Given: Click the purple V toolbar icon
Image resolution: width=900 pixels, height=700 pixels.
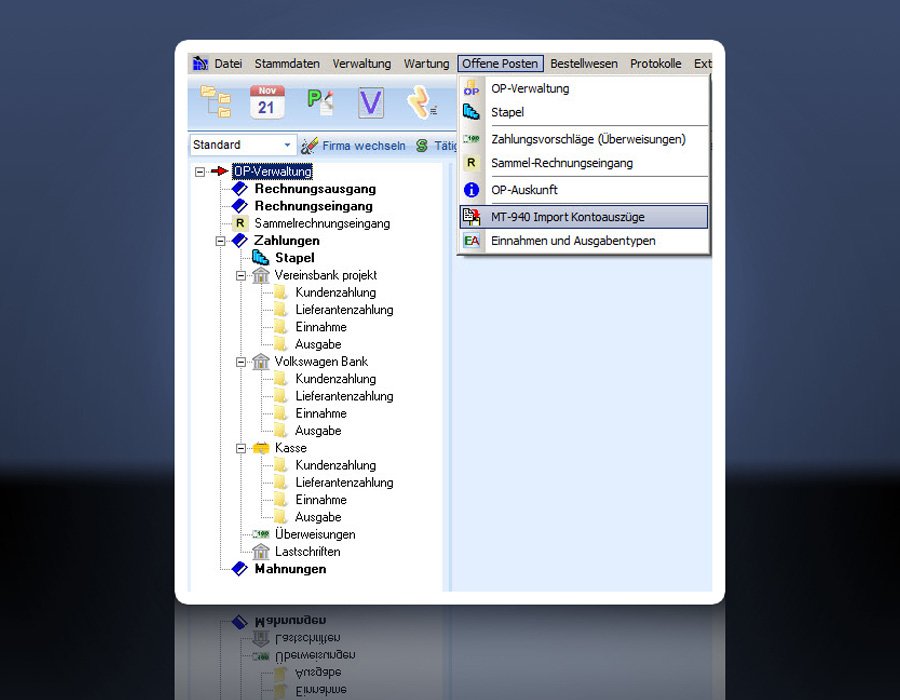Looking at the screenshot, I should point(371,103).
